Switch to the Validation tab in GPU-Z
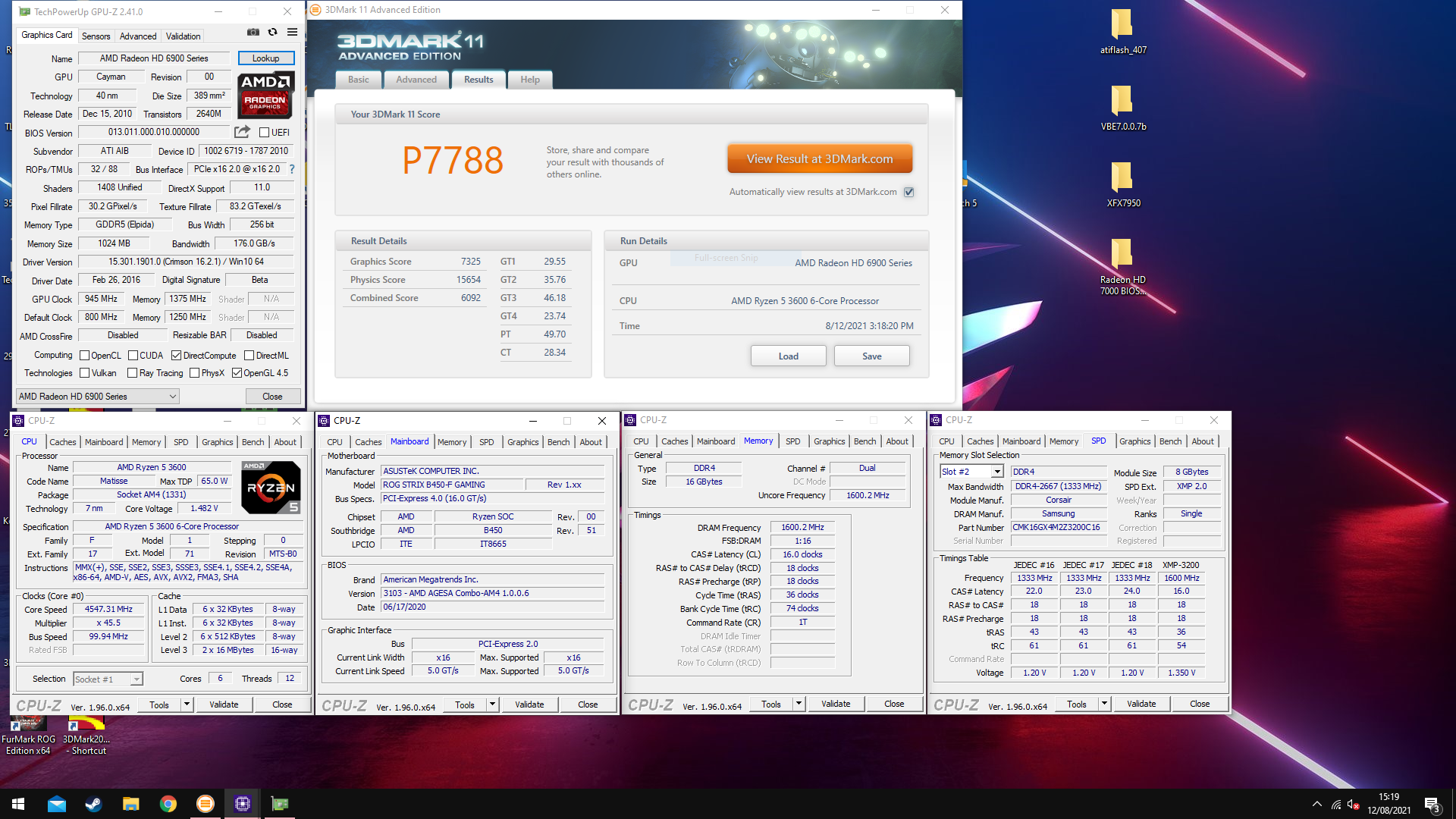Image resolution: width=1456 pixels, height=819 pixels. pyautogui.click(x=184, y=36)
